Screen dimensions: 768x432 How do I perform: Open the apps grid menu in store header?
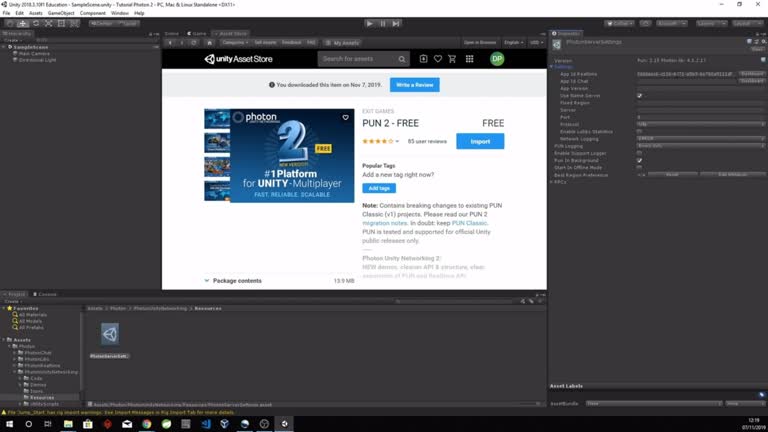(x=469, y=59)
